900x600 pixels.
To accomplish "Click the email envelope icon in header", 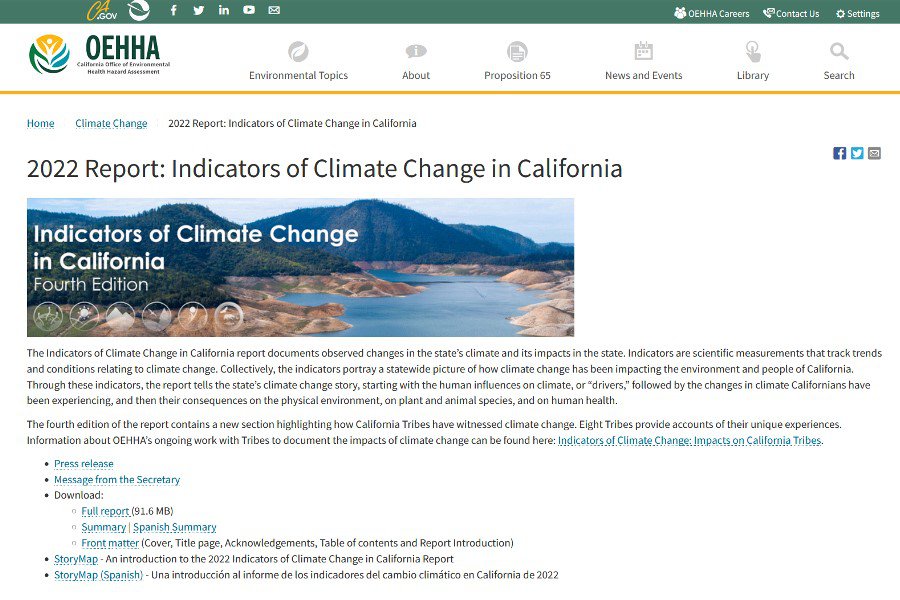I will click(x=274, y=11).
